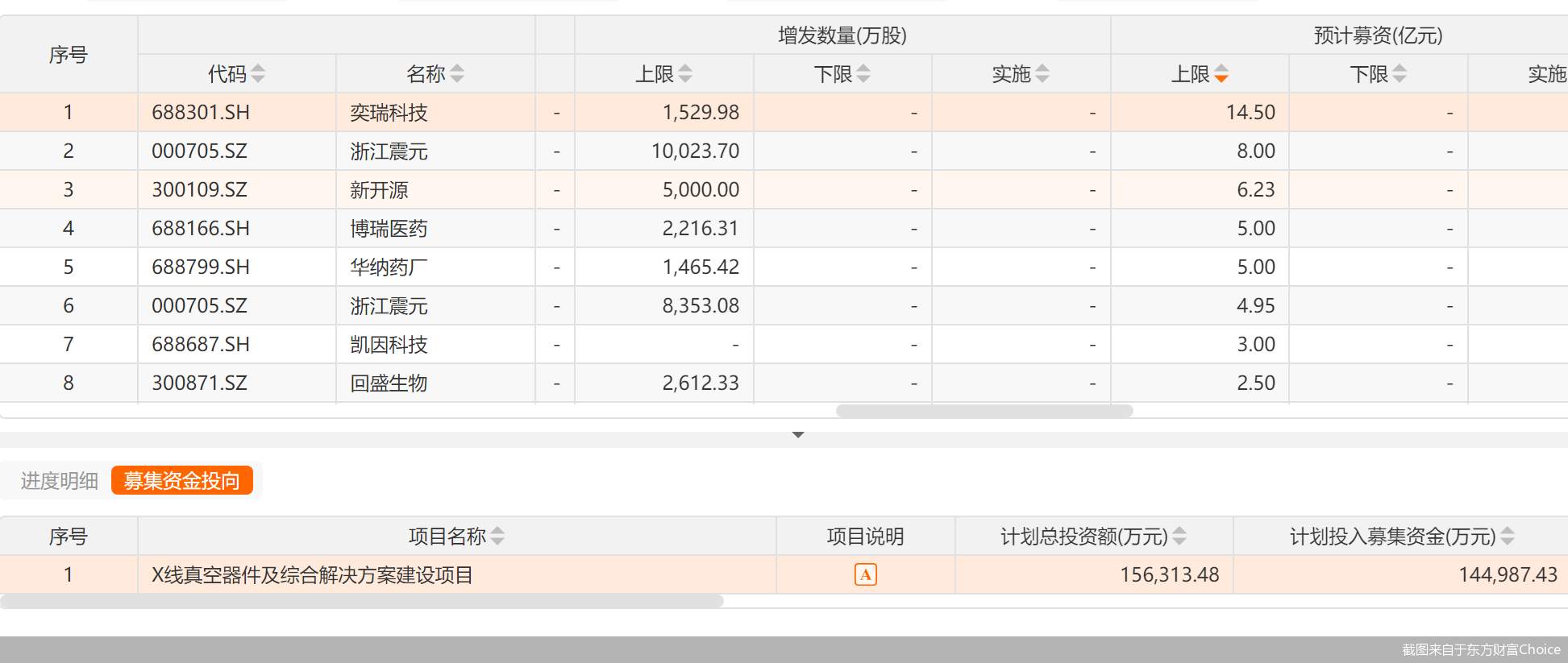Click the 144,987.43 raised funds cell
1568x663 pixels.
point(1401,575)
